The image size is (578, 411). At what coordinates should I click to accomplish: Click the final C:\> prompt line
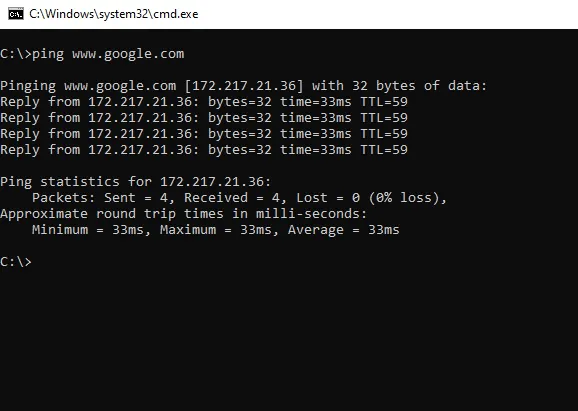point(16,262)
